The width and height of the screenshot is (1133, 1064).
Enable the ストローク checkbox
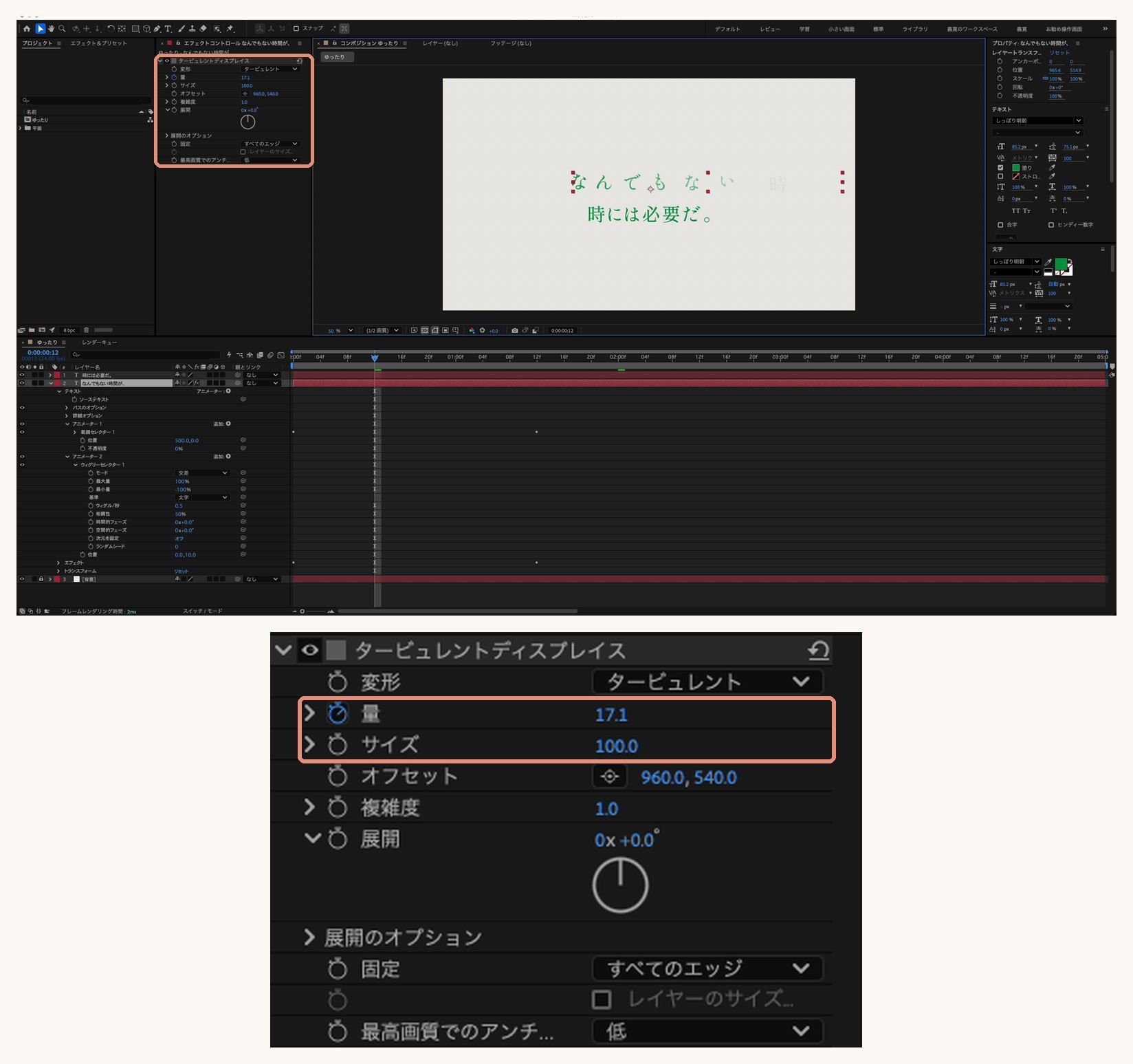point(1000,176)
